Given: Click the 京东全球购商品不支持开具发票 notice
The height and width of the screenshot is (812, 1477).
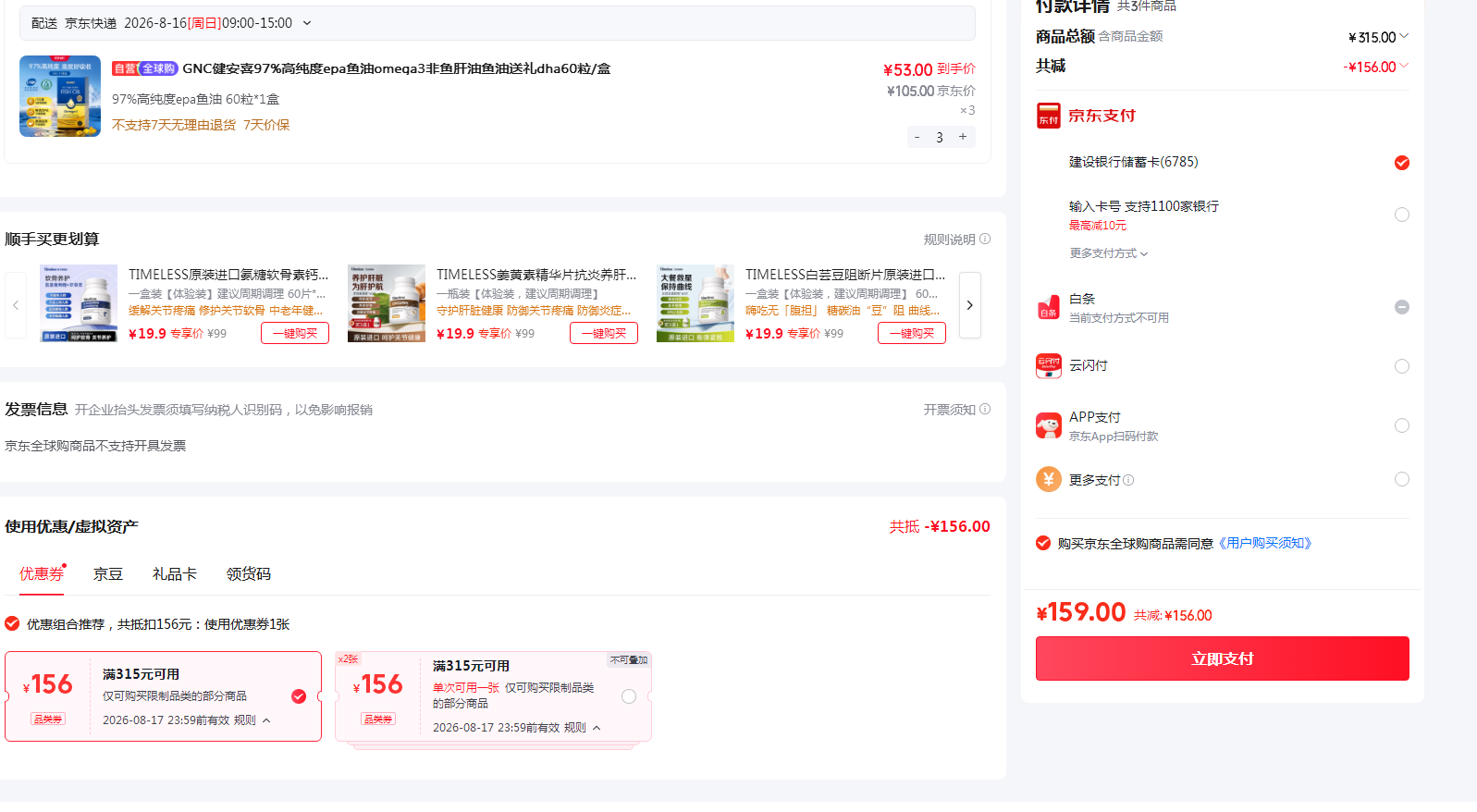Looking at the screenshot, I should point(95,446).
